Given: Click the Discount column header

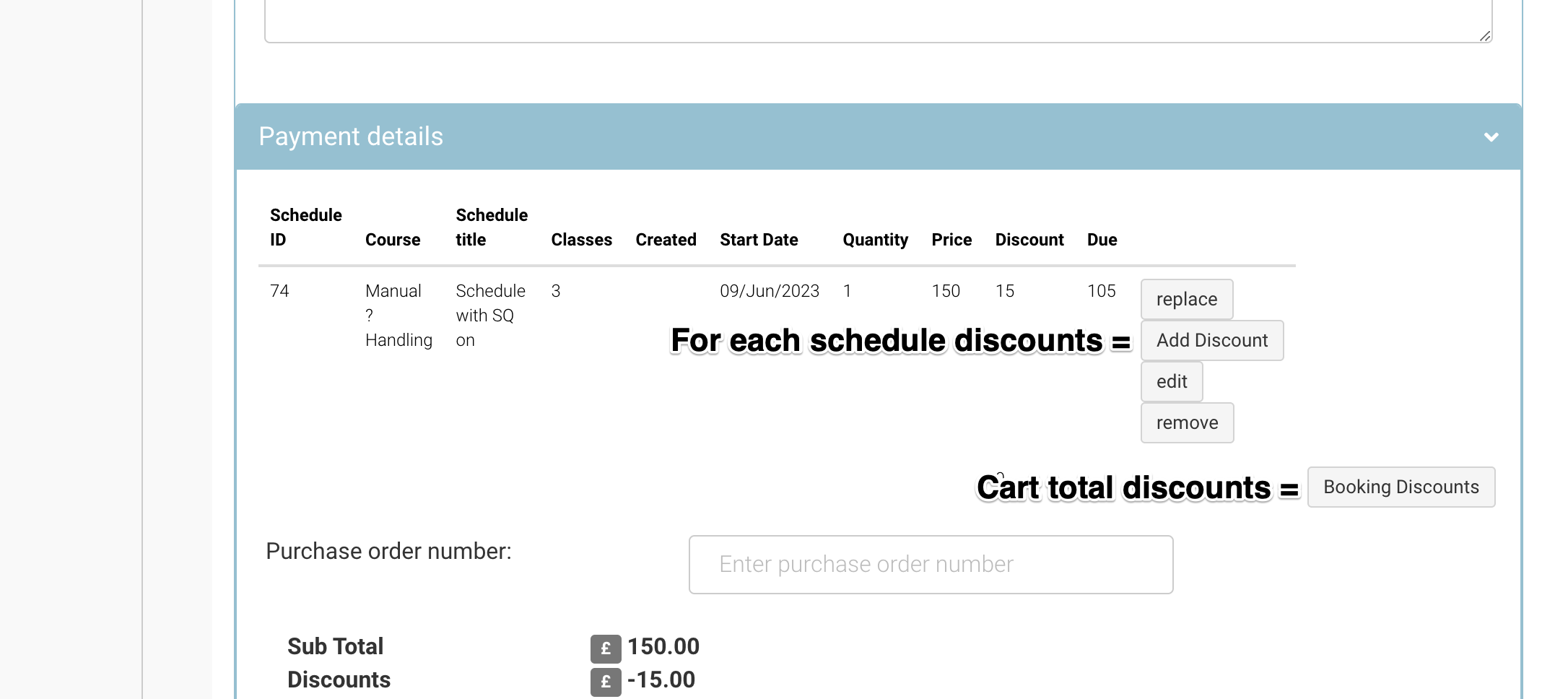Looking at the screenshot, I should point(1029,240).
